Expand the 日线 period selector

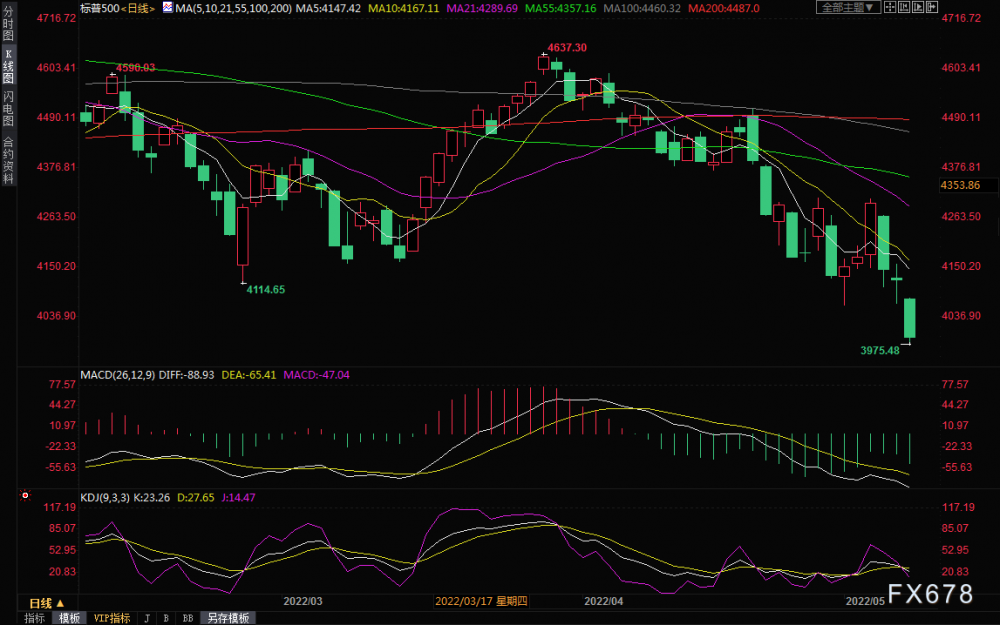(47, 603)
